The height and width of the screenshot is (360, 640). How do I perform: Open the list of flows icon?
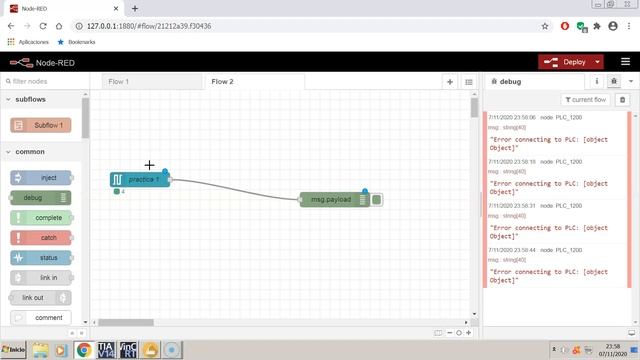tap(469, 82)
